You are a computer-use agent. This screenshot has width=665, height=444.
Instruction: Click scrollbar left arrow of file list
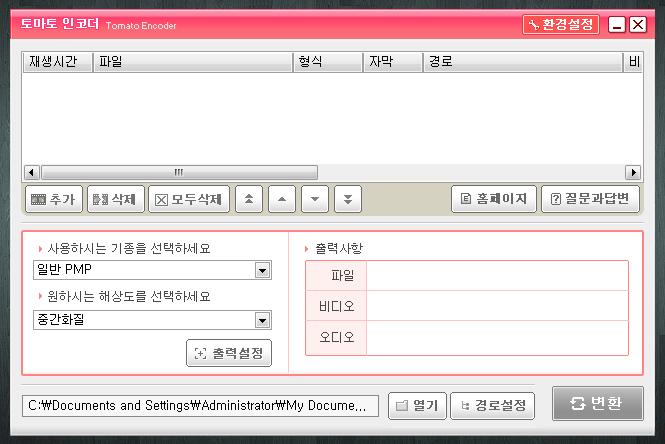point(32,173)
